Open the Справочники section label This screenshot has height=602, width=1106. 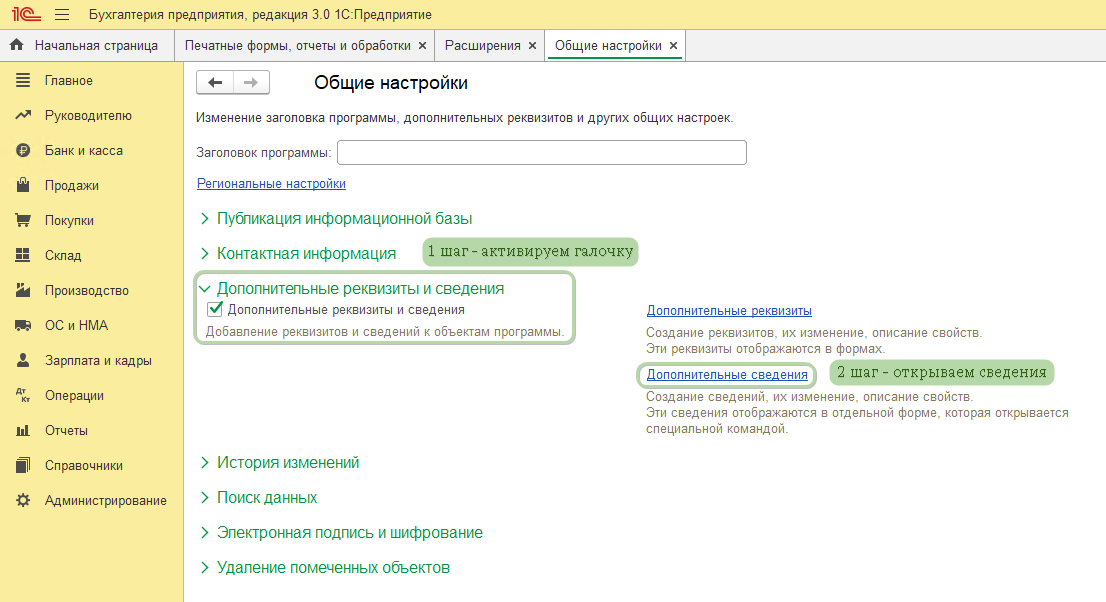[84, 465]
